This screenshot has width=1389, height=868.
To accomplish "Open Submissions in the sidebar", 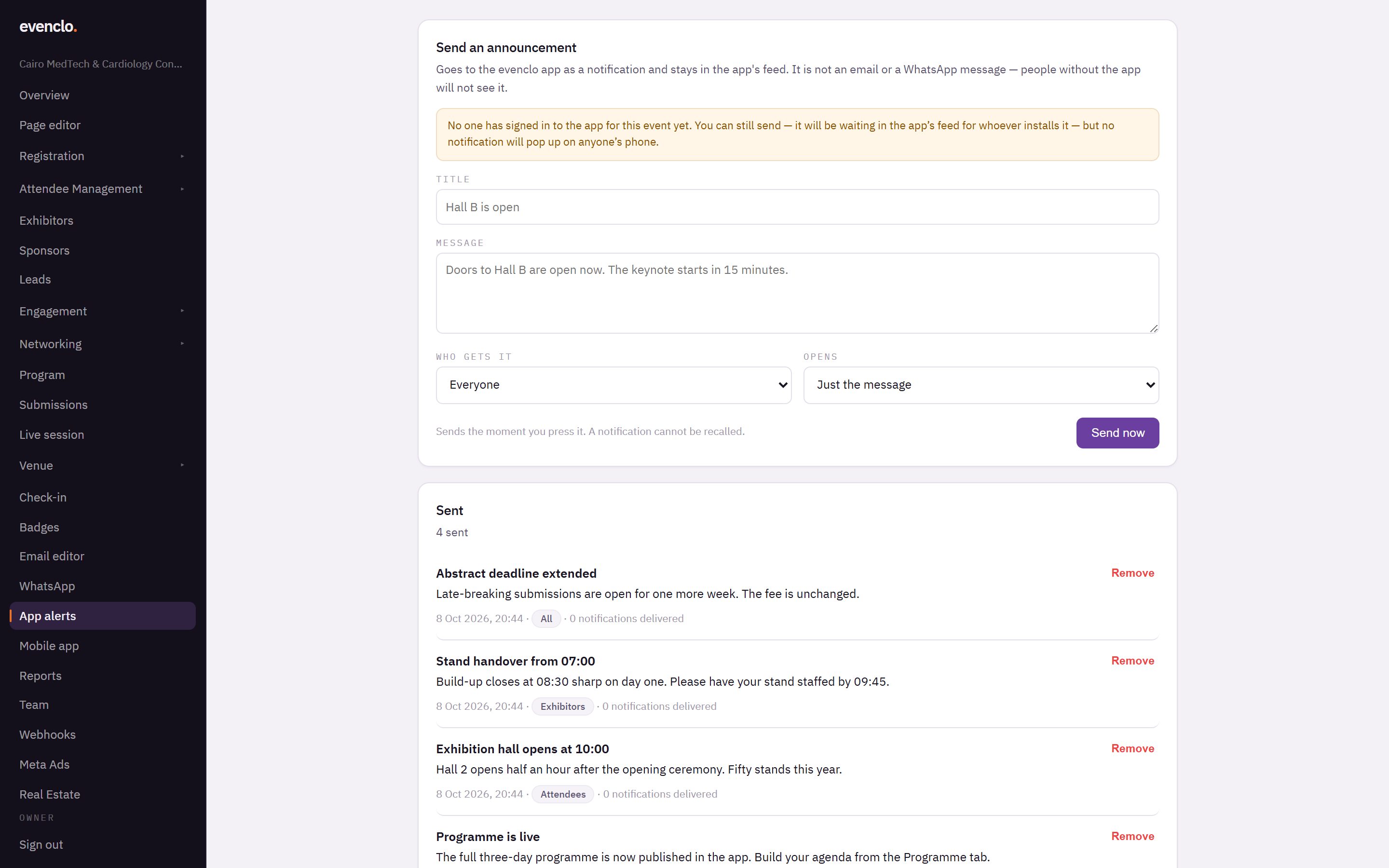I will [x=102, y=405].
